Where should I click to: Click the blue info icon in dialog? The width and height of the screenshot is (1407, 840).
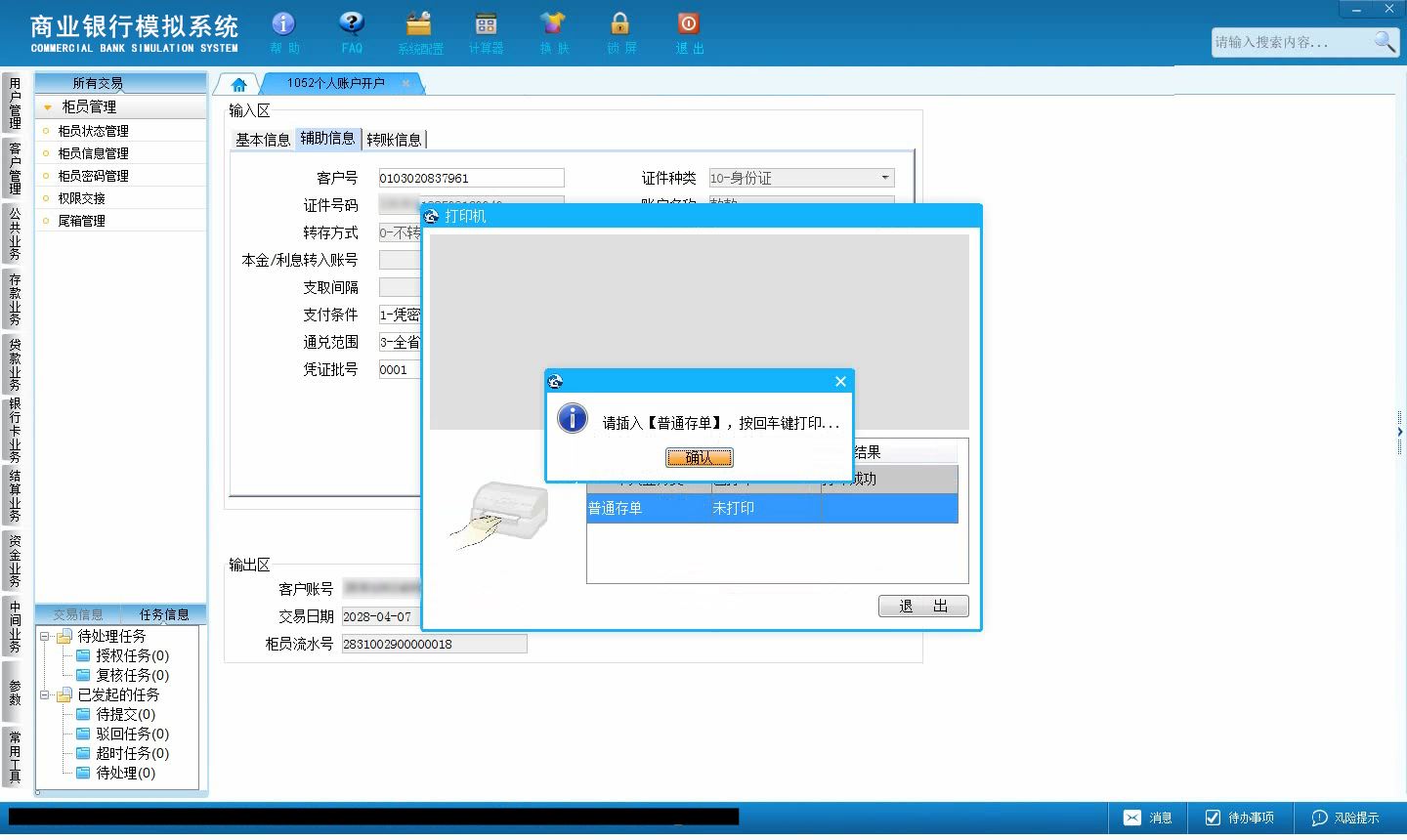[x=572, y=418]
